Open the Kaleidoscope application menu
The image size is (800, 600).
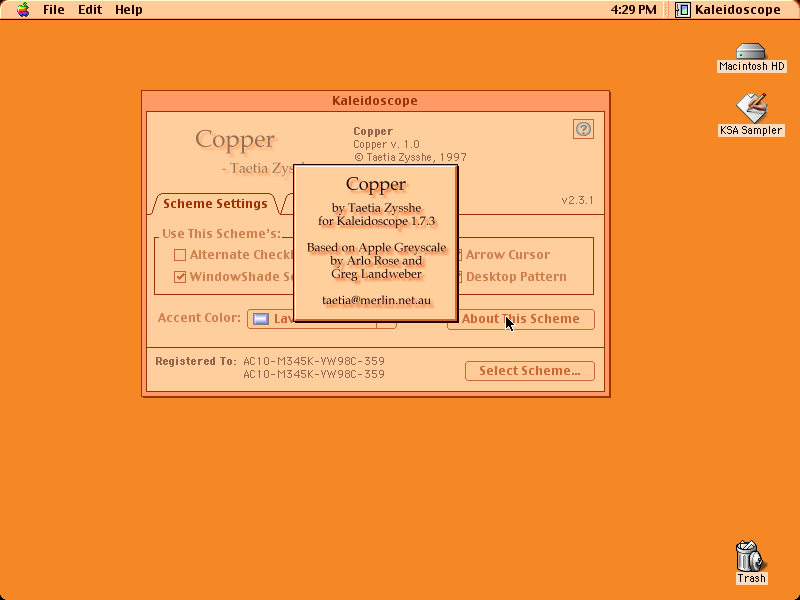(x=728, y=10)
